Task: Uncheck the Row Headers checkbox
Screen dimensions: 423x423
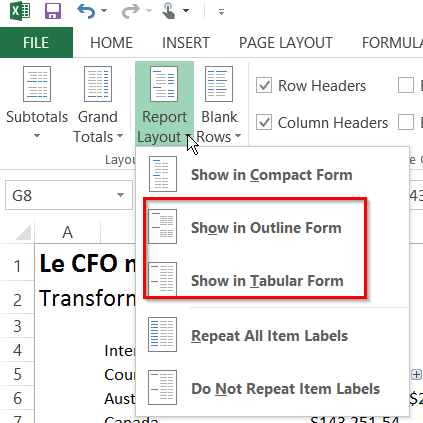Action: tap(264, 85)
